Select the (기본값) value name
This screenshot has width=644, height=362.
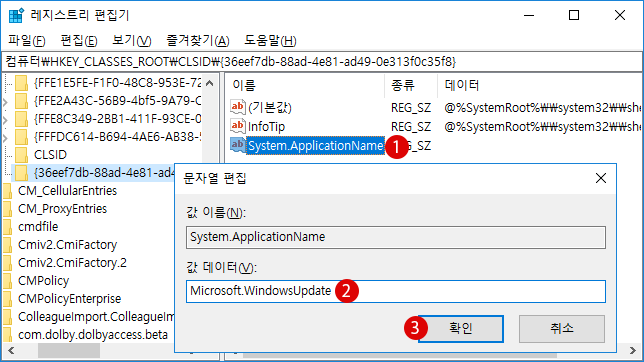click(269, 108)
